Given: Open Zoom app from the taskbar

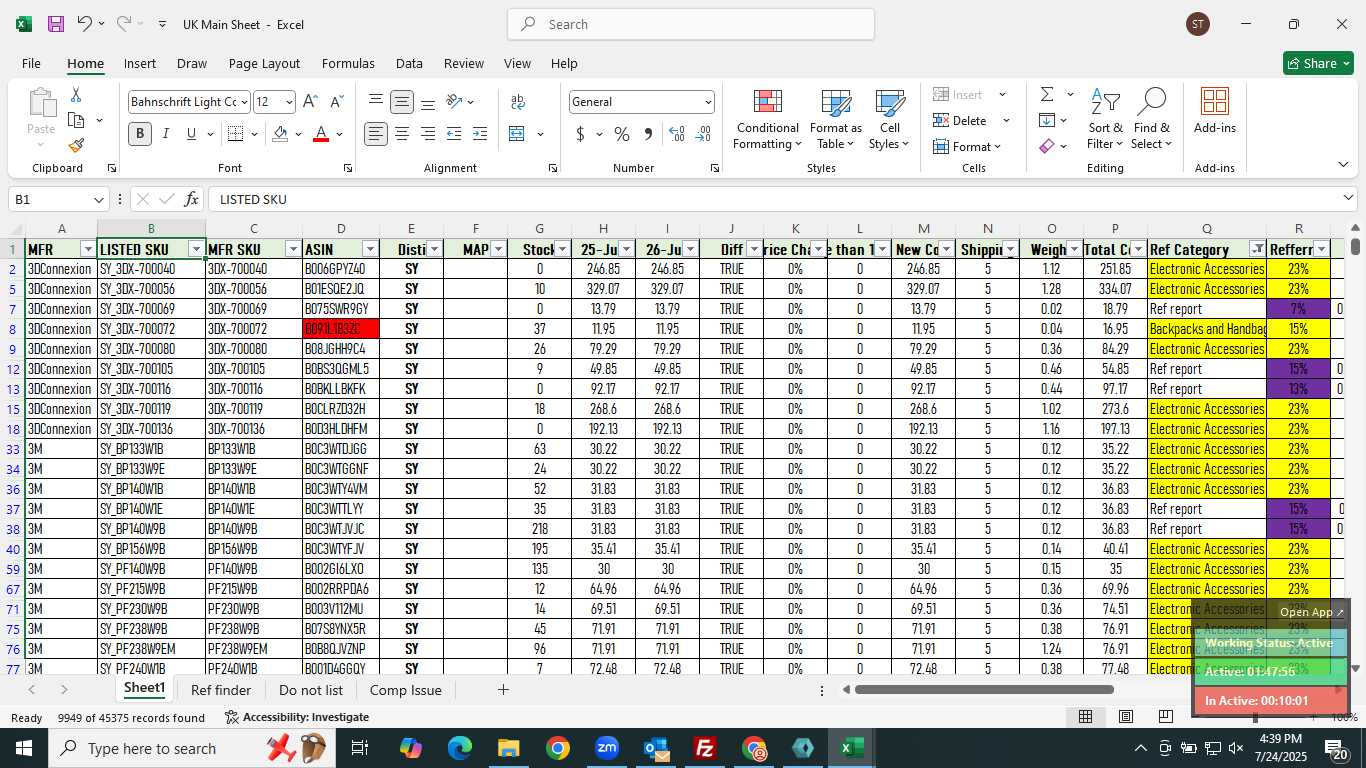Looking at the screenshot, I should [607, 748].
